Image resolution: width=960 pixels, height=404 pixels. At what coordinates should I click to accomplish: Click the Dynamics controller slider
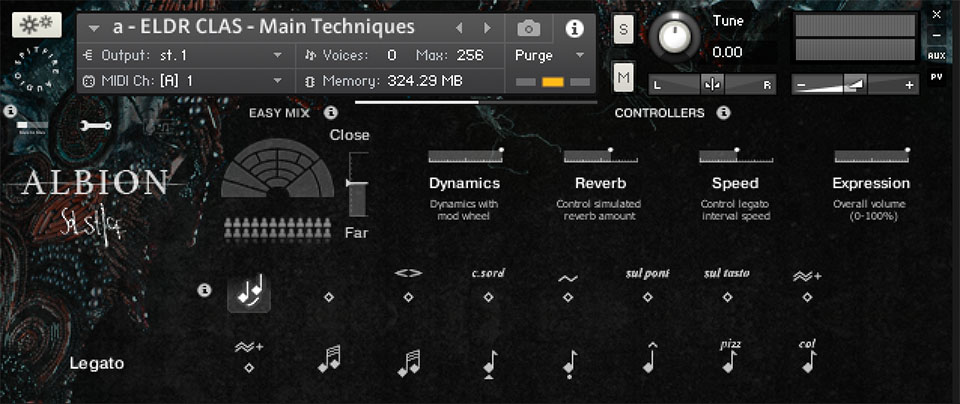pyautogui.click(x=465, y=156)
